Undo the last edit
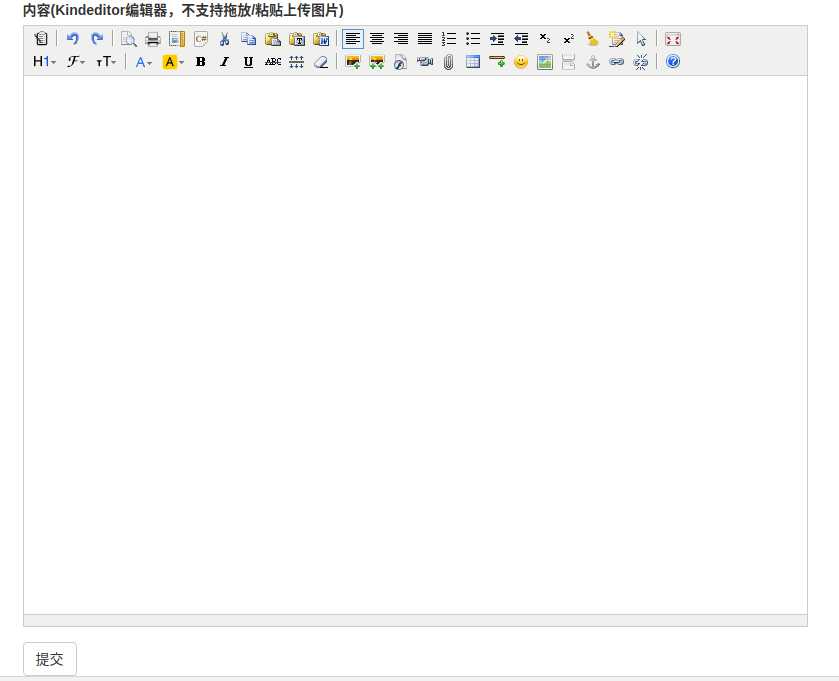The height and width of the screenshot is (681, 839). tap(73, 39)
